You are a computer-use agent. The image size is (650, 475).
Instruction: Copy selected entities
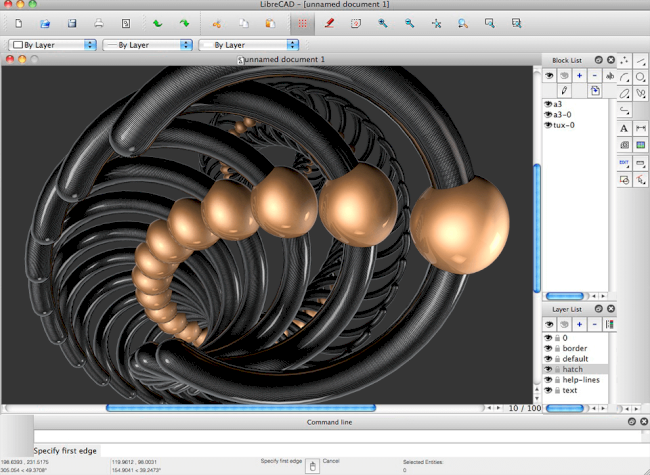click(x=244, y=23)
